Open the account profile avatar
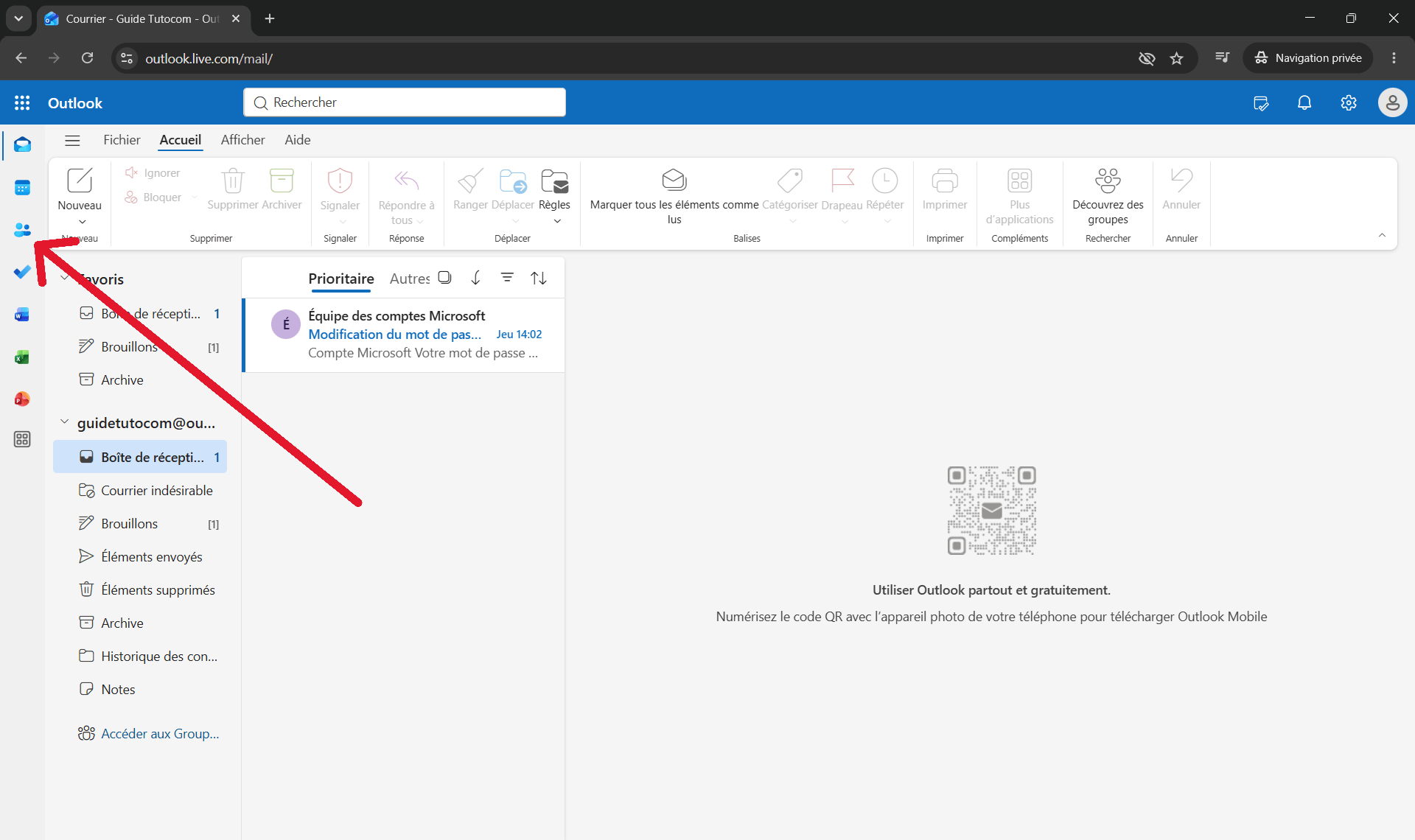 (x=1392, y=102)
